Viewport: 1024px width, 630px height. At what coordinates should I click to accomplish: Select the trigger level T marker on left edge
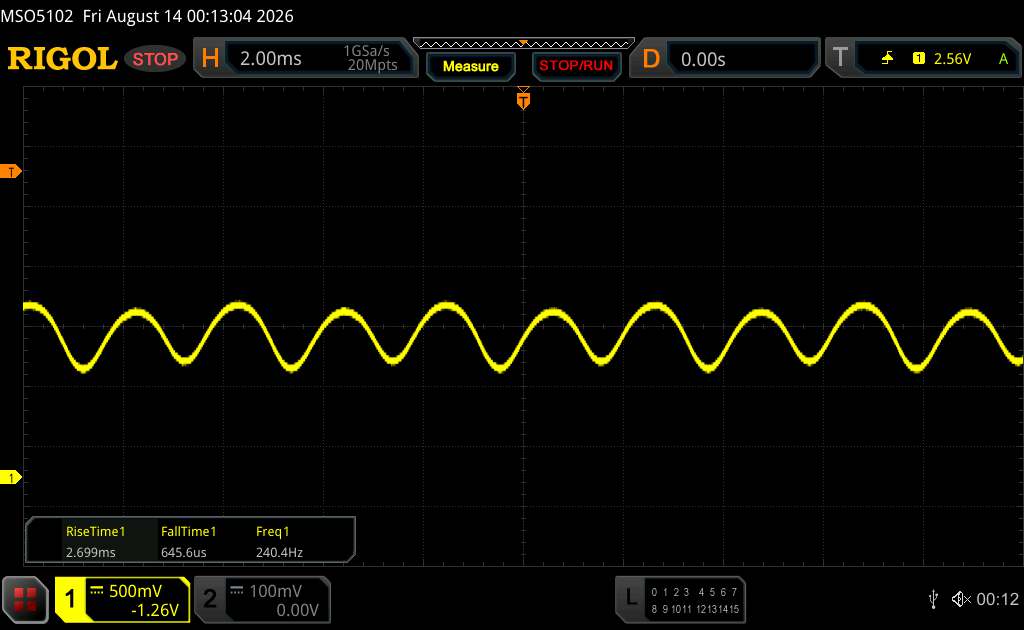tap(10, 172)
